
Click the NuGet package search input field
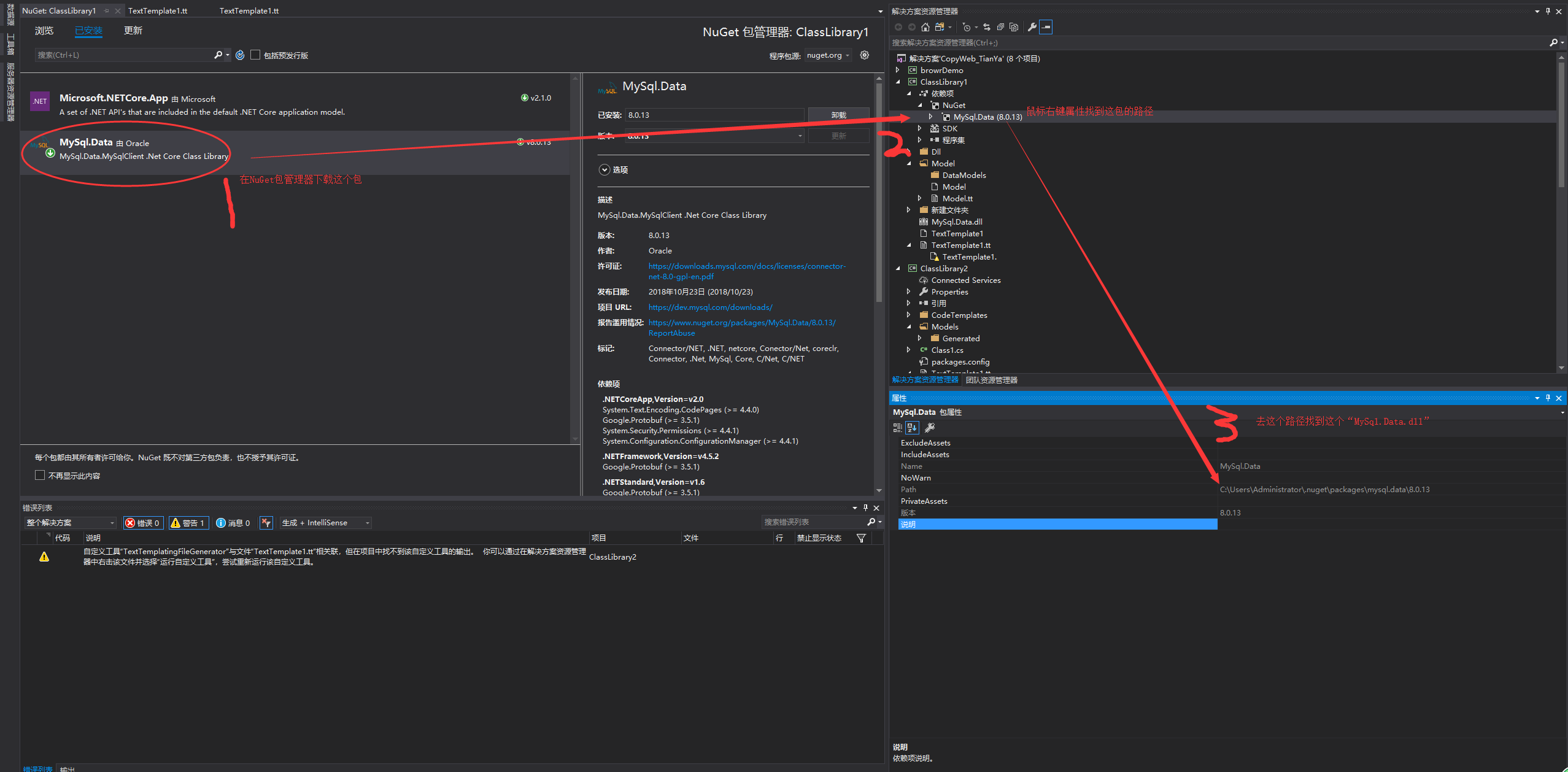[123, 55]
